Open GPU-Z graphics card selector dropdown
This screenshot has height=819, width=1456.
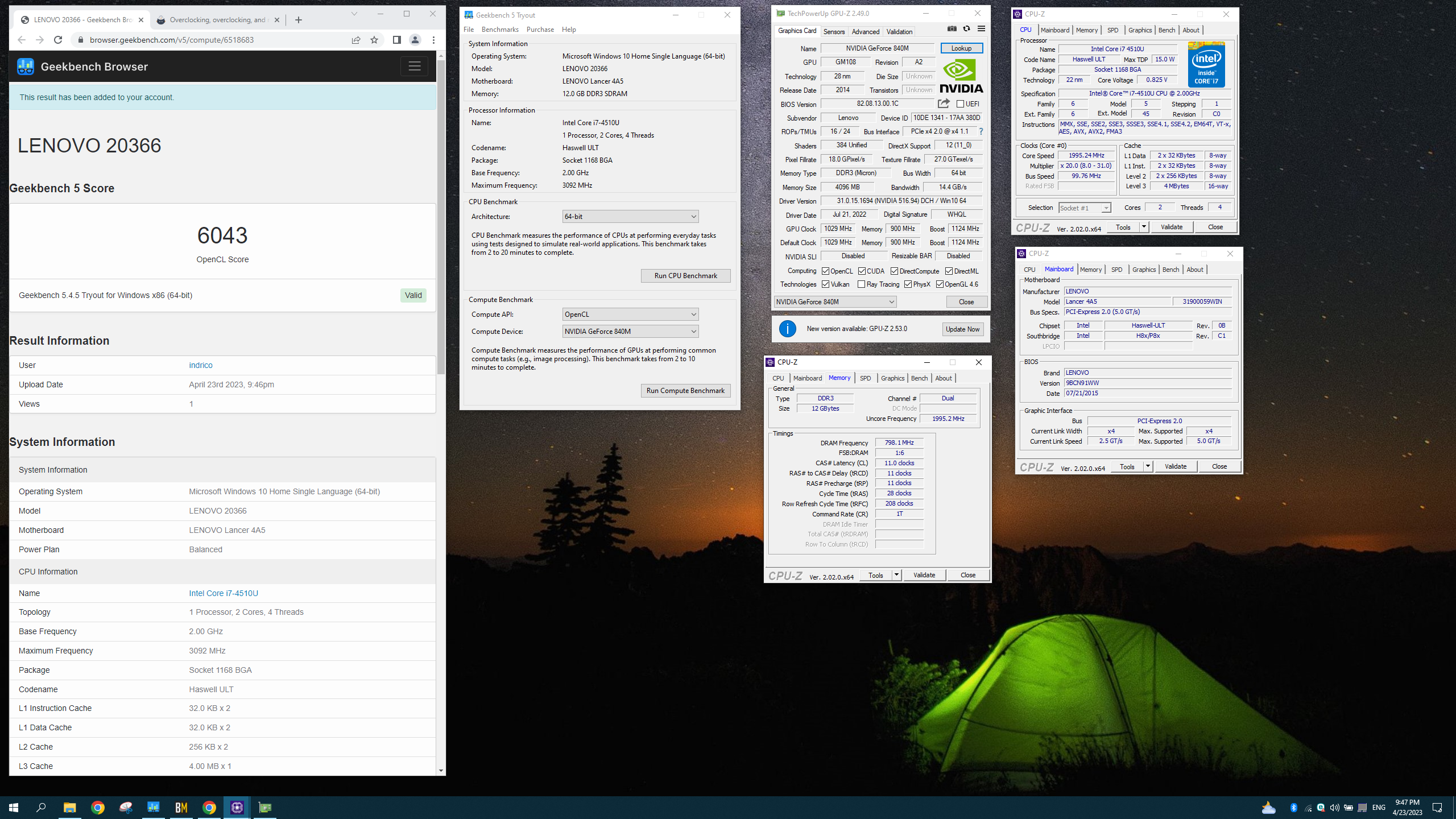point(835,302)
